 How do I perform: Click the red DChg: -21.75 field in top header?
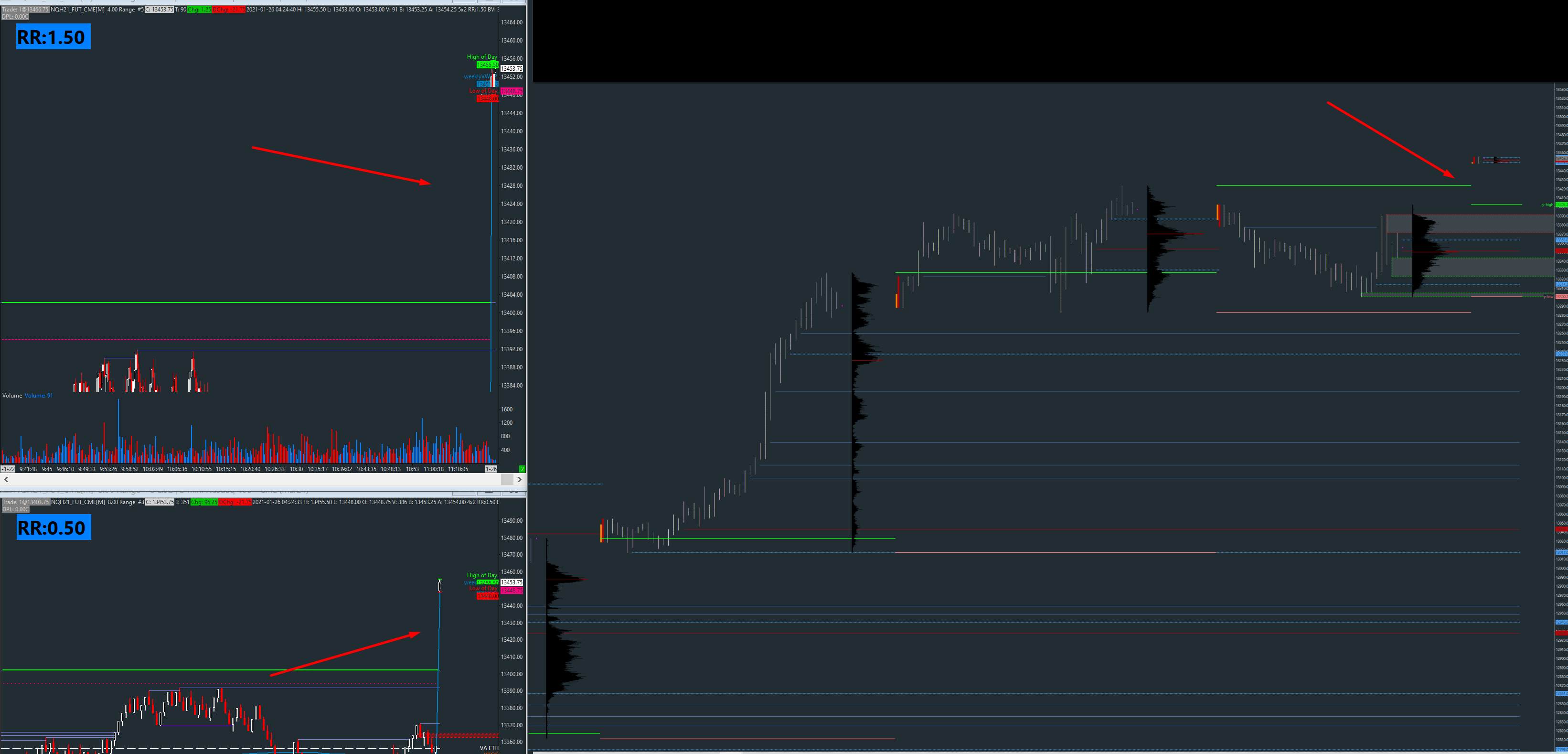pyautogui.click(x=229, y=9)
